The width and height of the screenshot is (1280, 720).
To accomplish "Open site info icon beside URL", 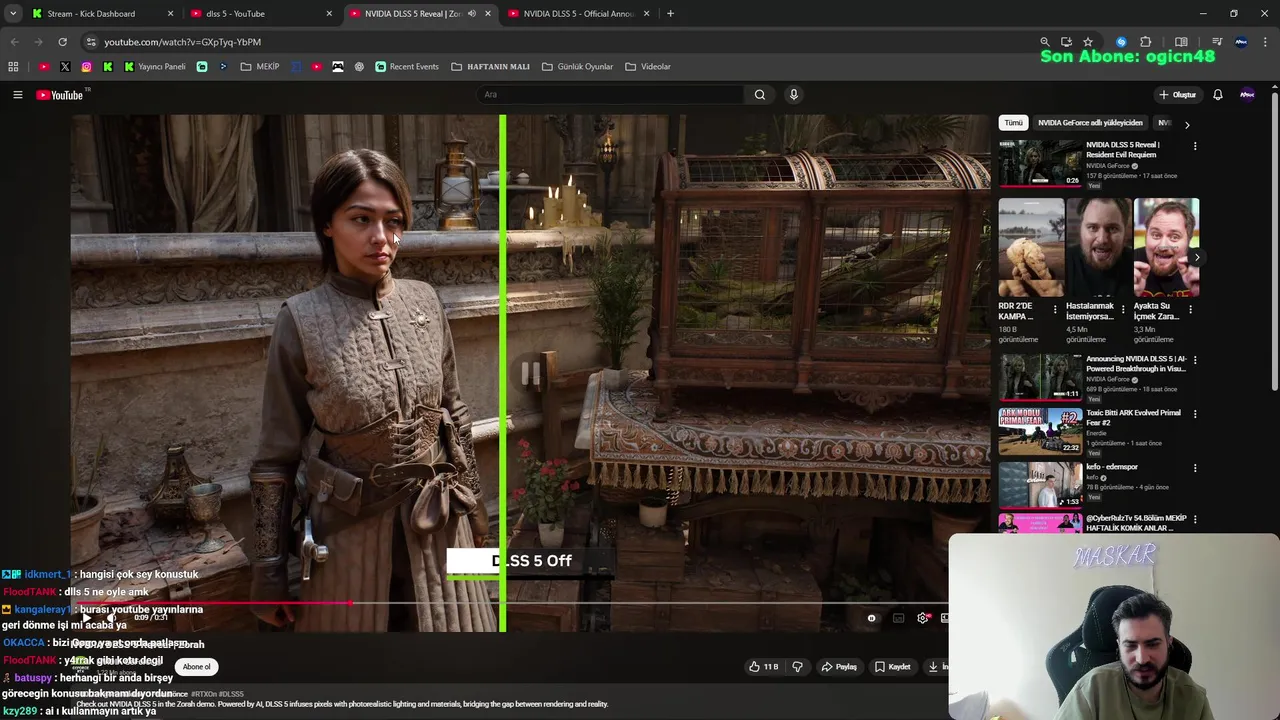I will [x=91, y=42].
